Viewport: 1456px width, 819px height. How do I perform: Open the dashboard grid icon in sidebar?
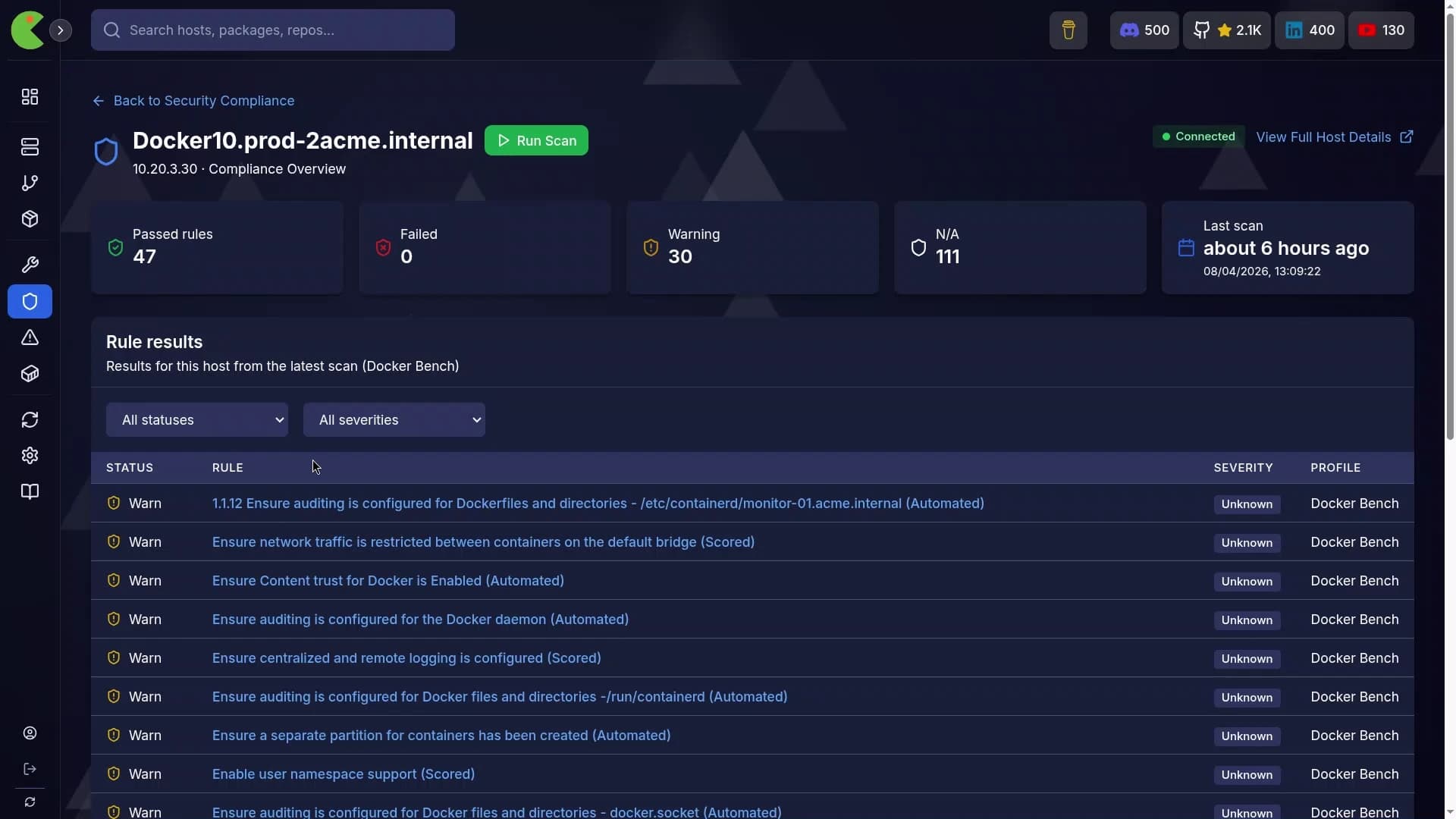(x=30, y=97)
